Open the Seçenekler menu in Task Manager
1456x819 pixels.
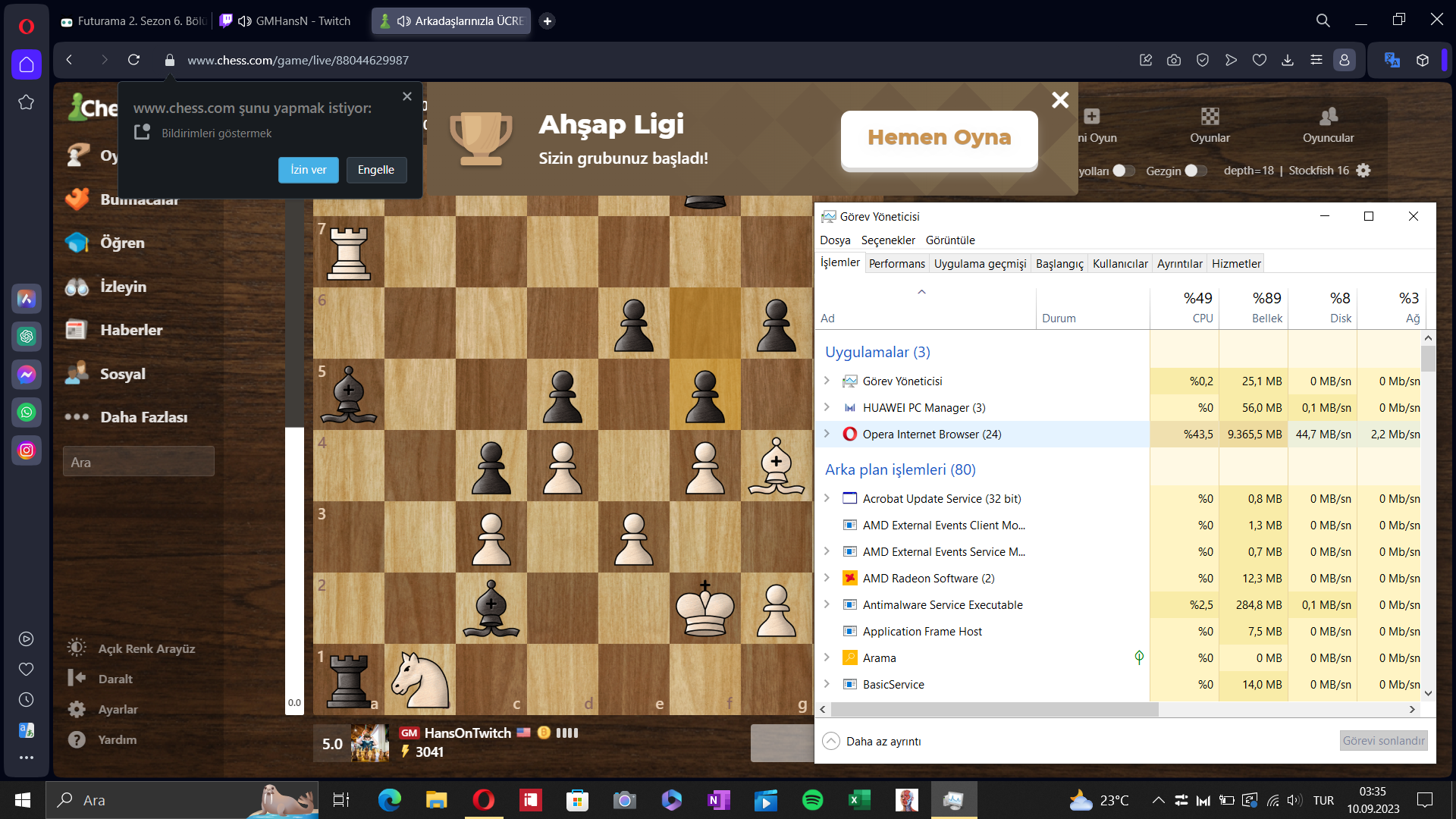888,240
